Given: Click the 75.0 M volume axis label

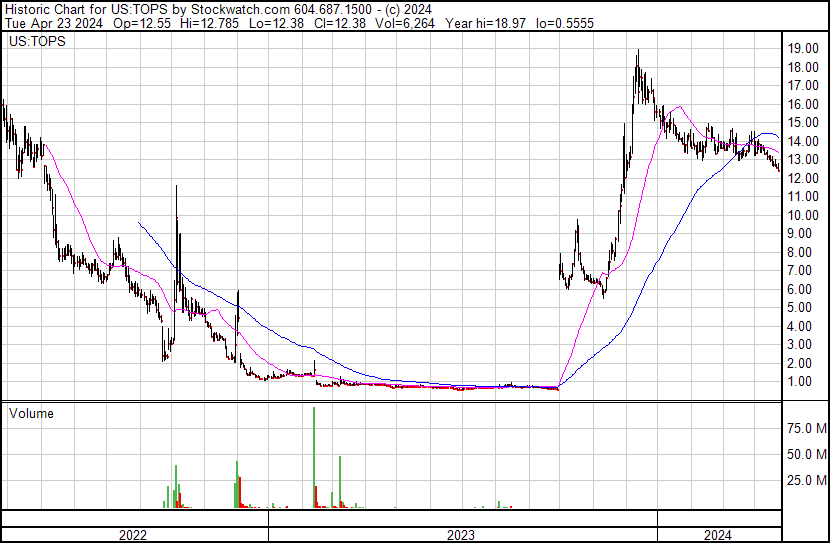Looking at the screenshot, I should tap(805, 428).
